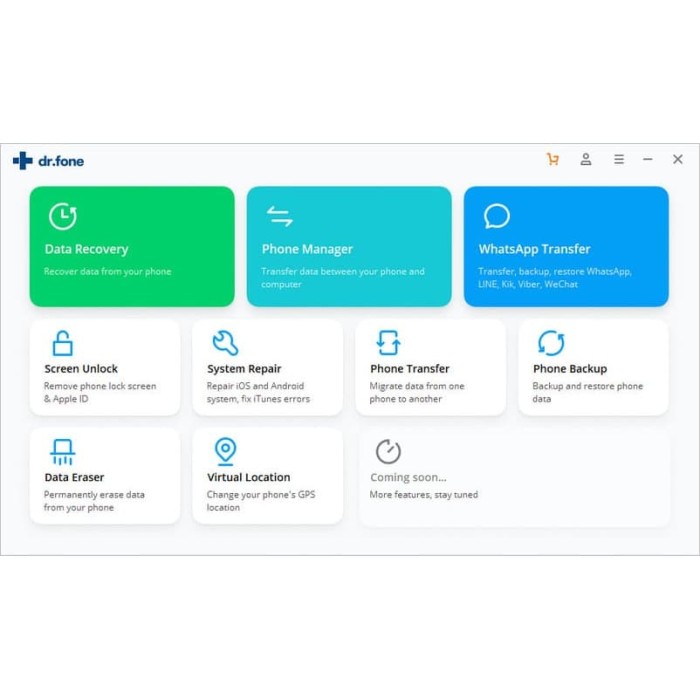Click the Data Eraser shredder icon
The height and width of the screenshot is (700, 700).
point(62,452)
